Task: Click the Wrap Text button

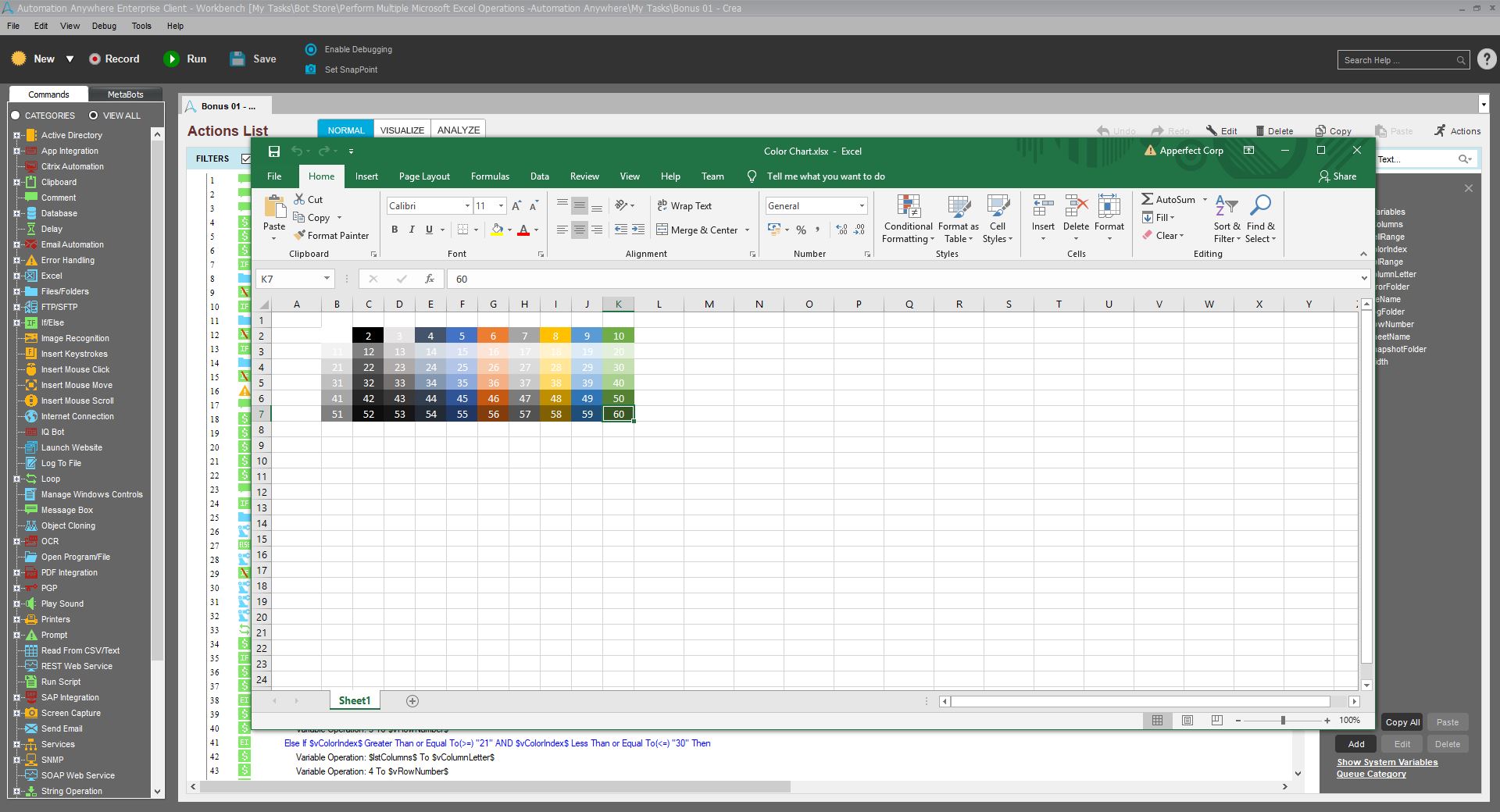Action: click(684, 205)
